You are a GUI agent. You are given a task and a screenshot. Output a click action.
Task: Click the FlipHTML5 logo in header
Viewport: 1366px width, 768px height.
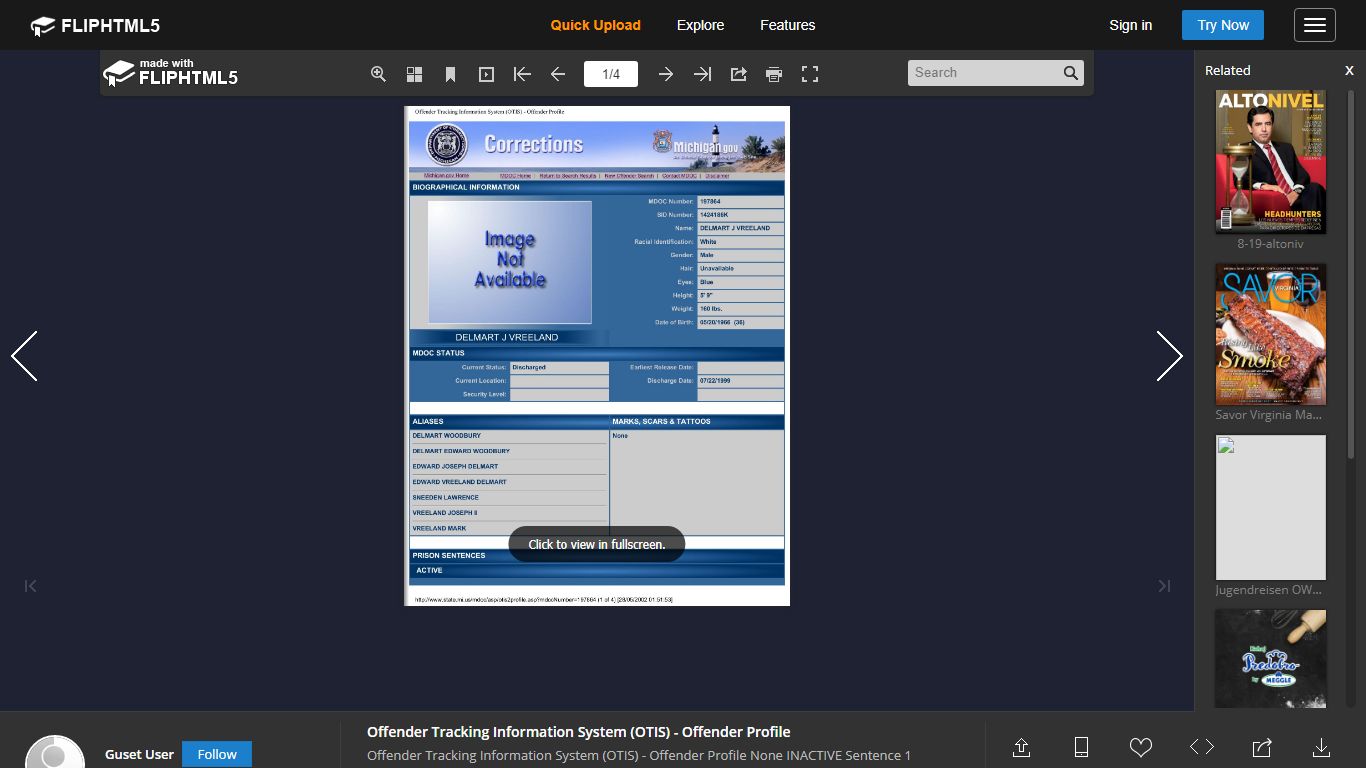tap(95, 26)
